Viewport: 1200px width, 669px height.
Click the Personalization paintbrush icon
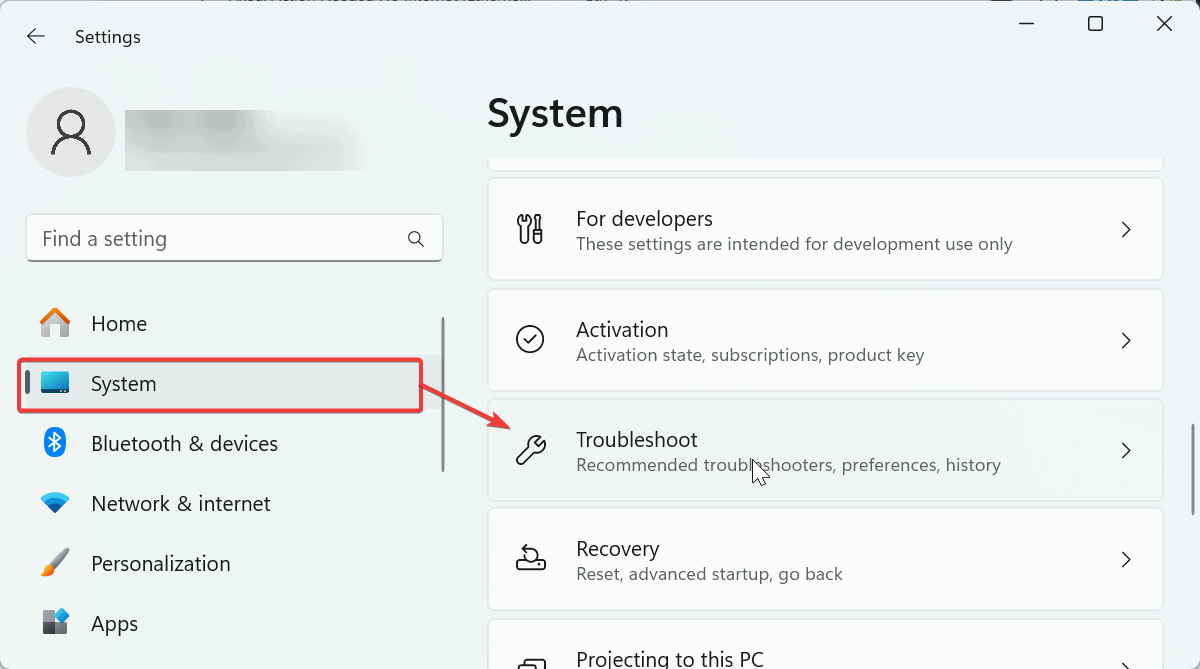(x=55, y=563)
